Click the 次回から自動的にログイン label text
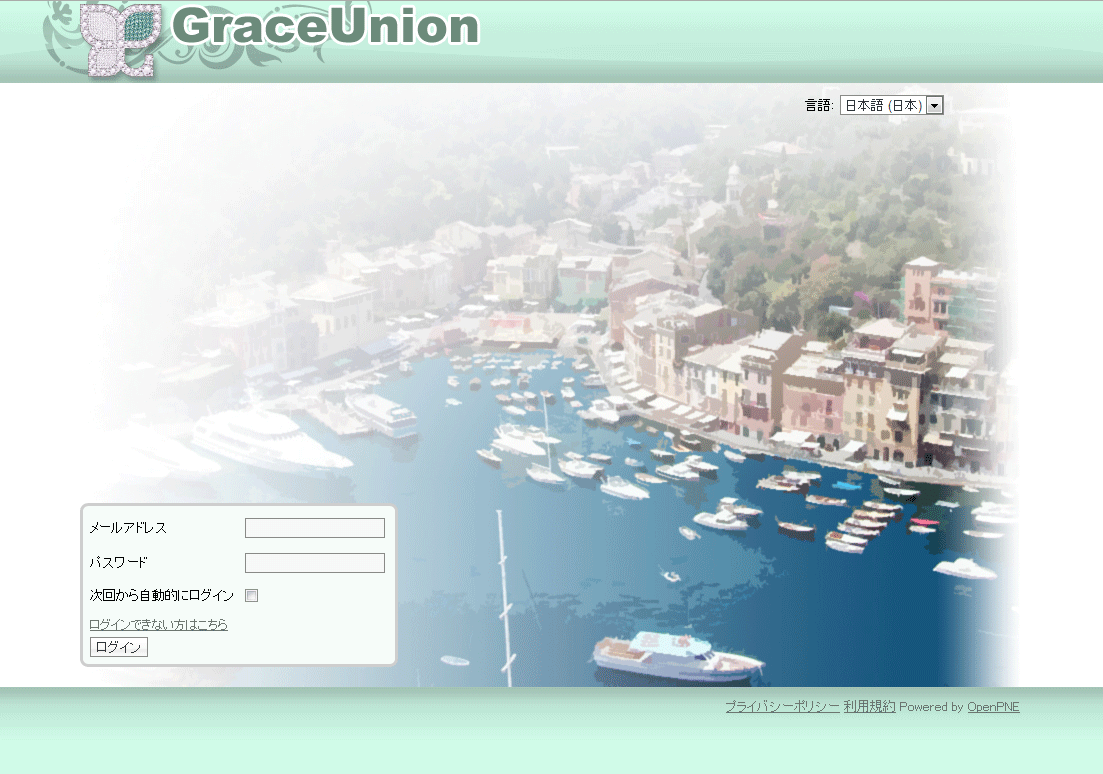The height and width of the screenshot is (774, 1103). [161, 596]
